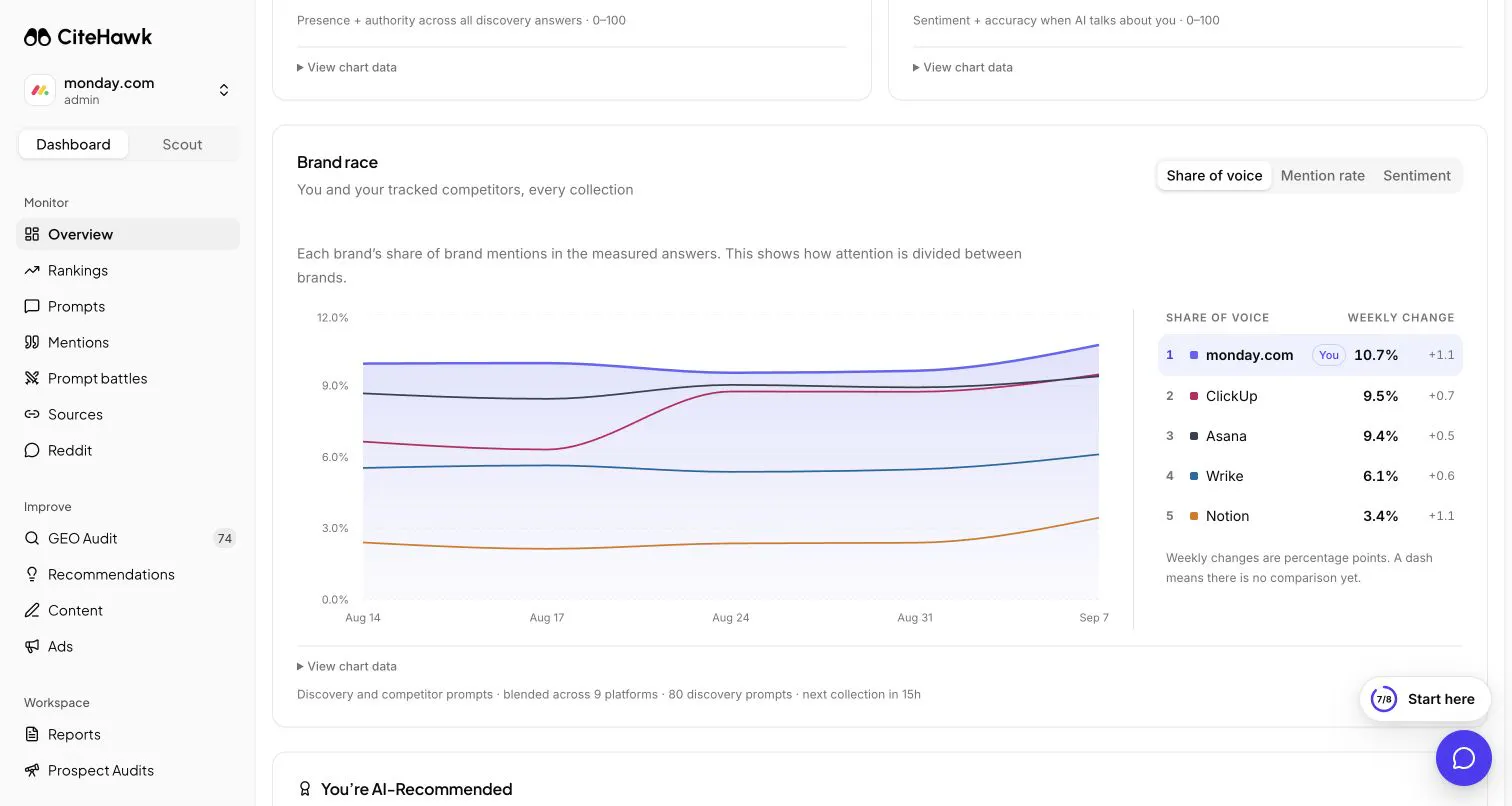
Task: Switch chart to Mention rate
Action: click(x=1322, y=175)
